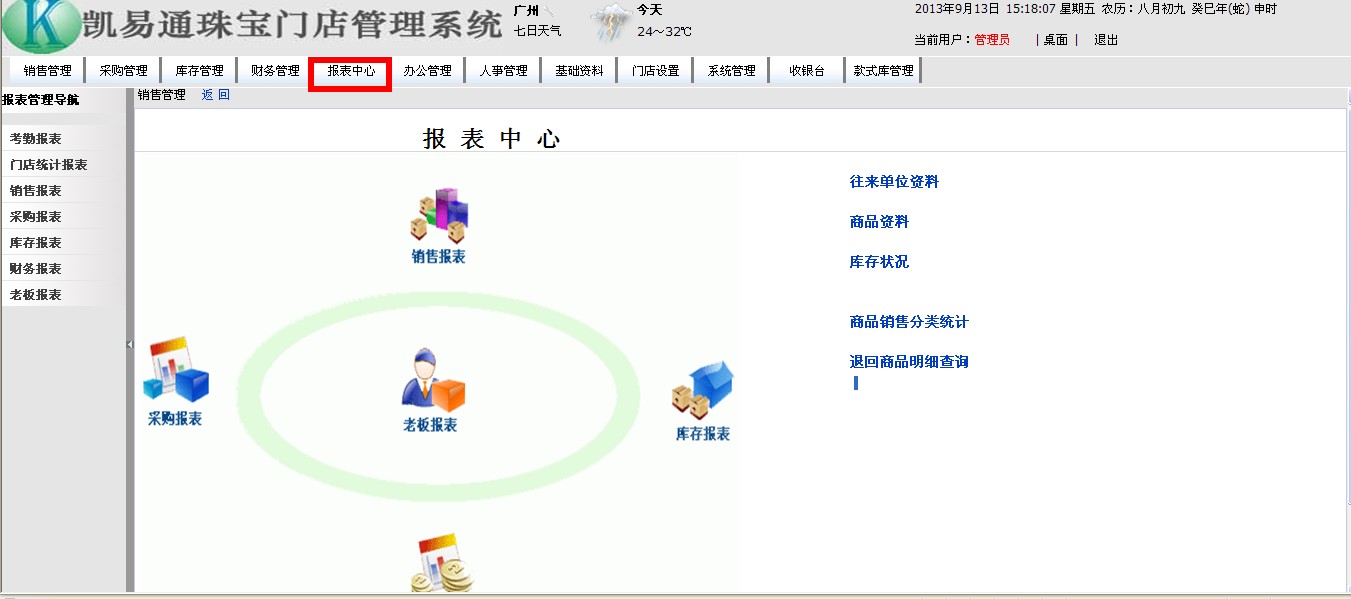Open the 商品销售分类统计 link
The width and height of the screenshot is (1351, 599).
point(908,322)
